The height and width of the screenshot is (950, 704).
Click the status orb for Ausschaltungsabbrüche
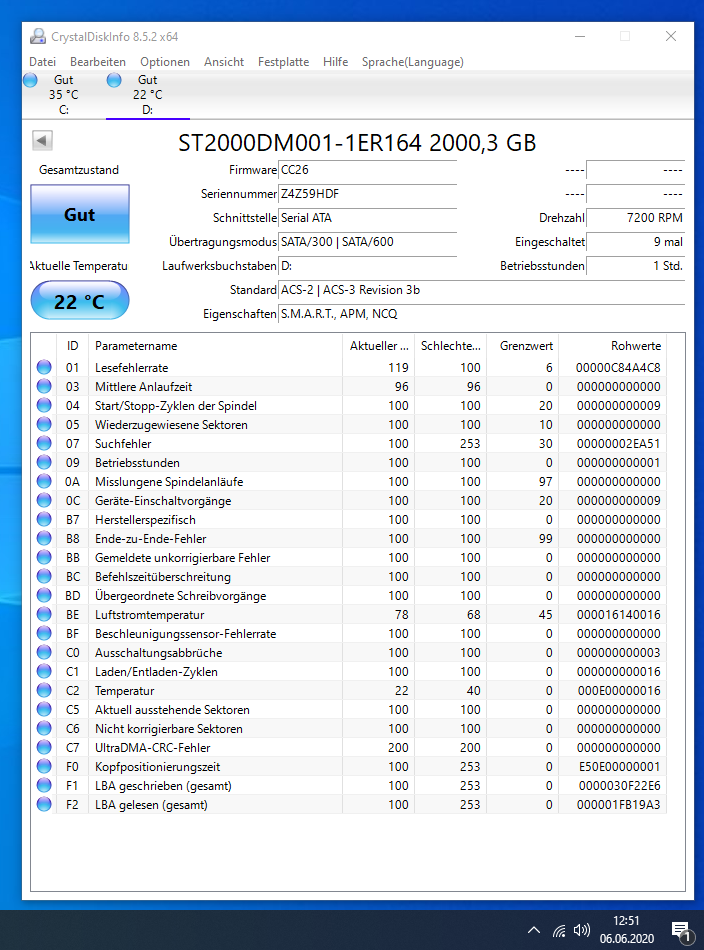pyautogui.click(x=44, y=653)
